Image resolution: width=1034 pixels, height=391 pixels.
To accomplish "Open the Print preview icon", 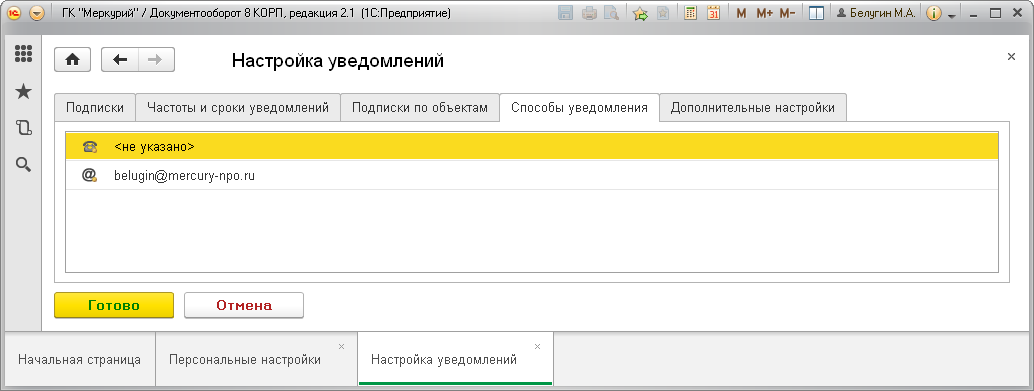I will point(612,13).
